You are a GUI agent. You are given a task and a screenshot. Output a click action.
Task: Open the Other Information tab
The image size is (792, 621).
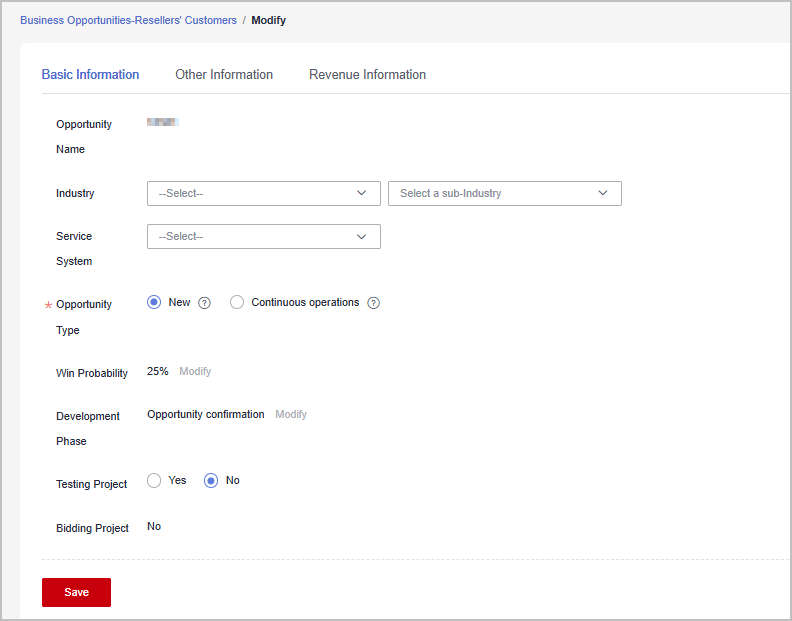tap(224, 74)
